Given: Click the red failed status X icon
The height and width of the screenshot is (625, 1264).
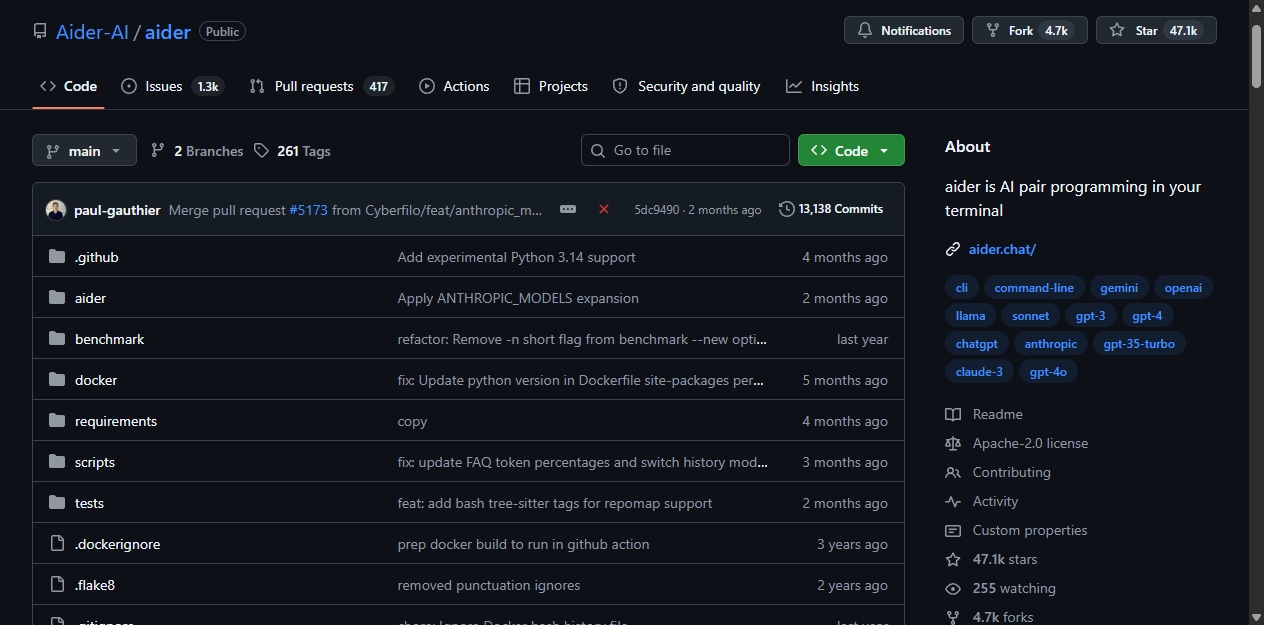Looking at the screenshot, I should tap(604, 209).
